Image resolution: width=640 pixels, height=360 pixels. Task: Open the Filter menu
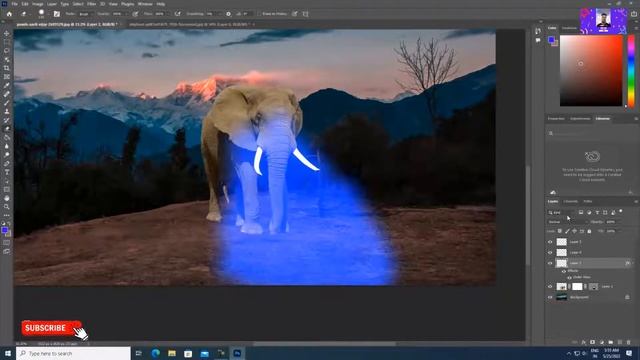click(91, 4)
